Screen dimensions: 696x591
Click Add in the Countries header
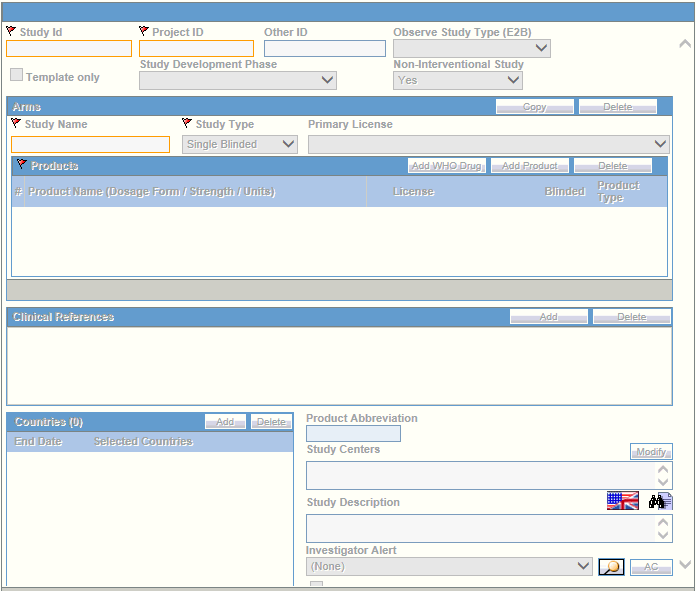(x=225, y=421)
